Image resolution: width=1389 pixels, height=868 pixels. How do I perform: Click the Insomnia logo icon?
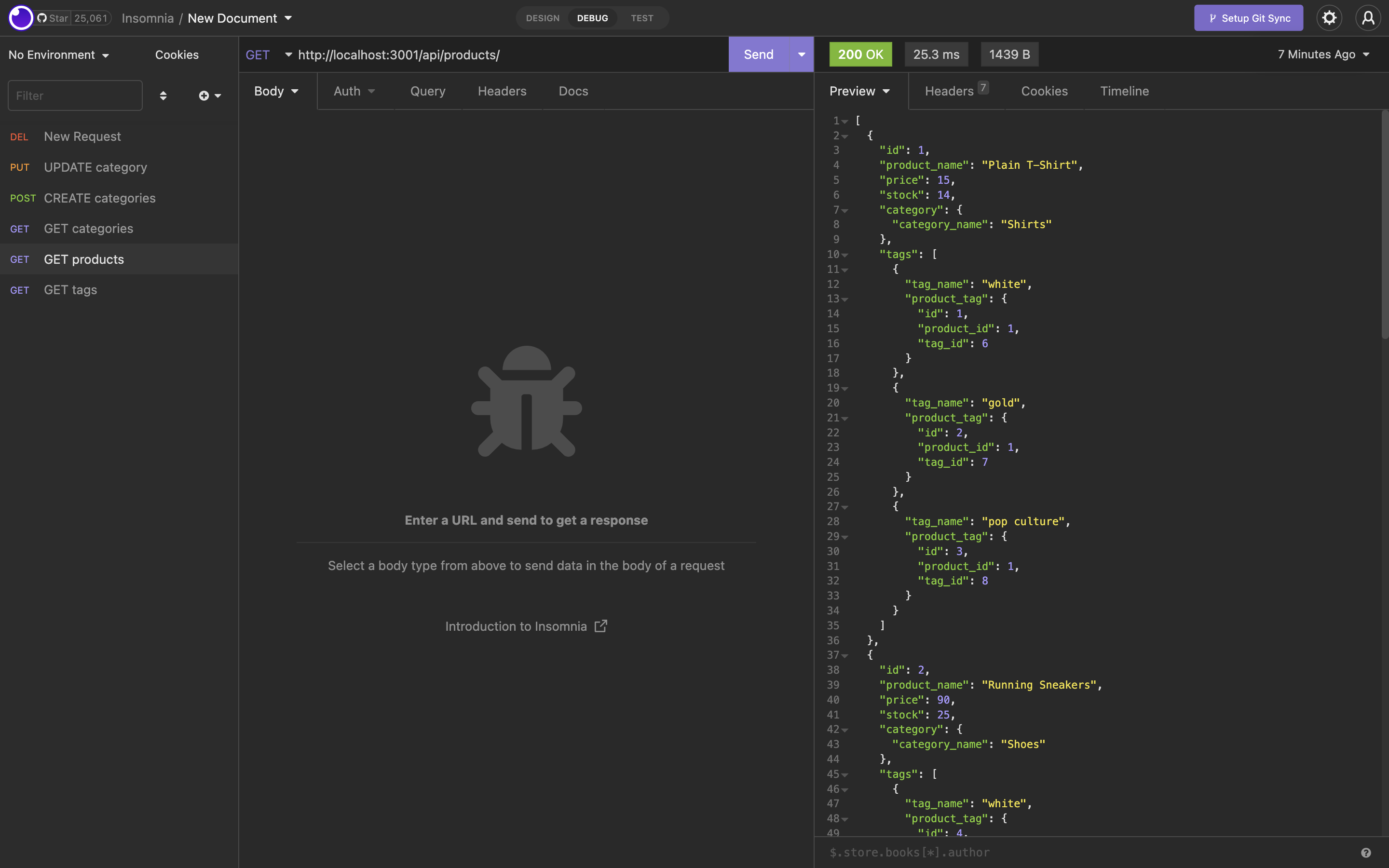pos(21,18)
